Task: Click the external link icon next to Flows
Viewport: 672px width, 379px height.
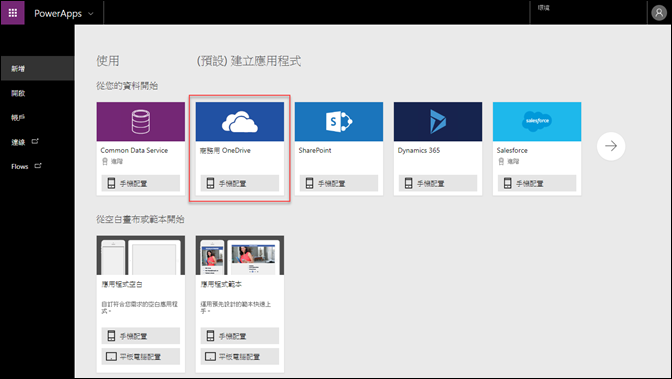Action: (x=38, y=165)
